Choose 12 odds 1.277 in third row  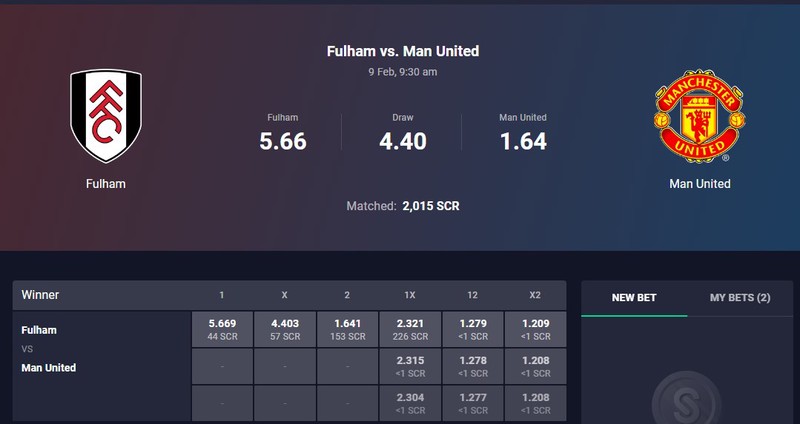coord(473,403)
